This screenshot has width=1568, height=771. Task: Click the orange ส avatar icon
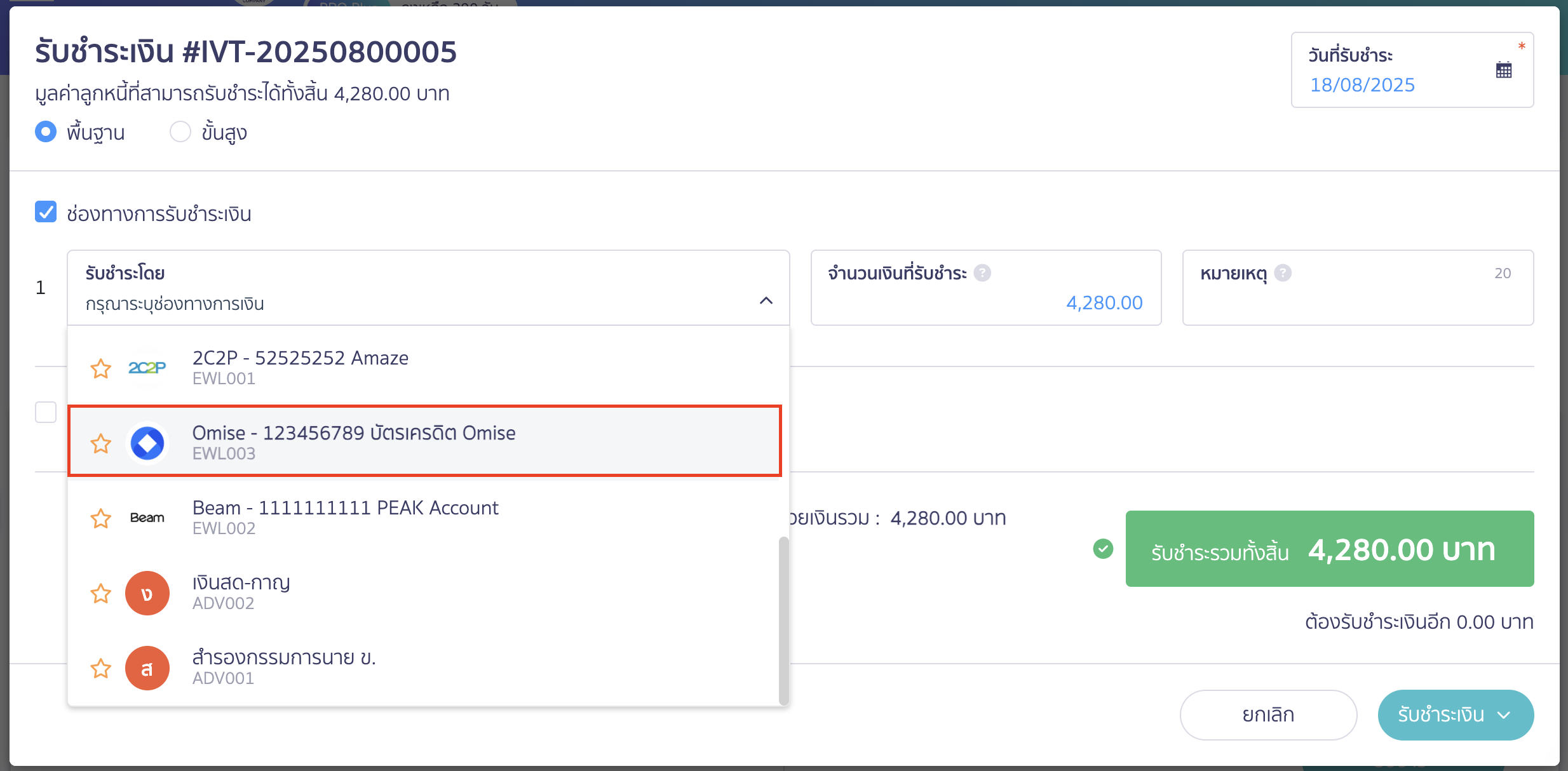click(x=147, y=668)
